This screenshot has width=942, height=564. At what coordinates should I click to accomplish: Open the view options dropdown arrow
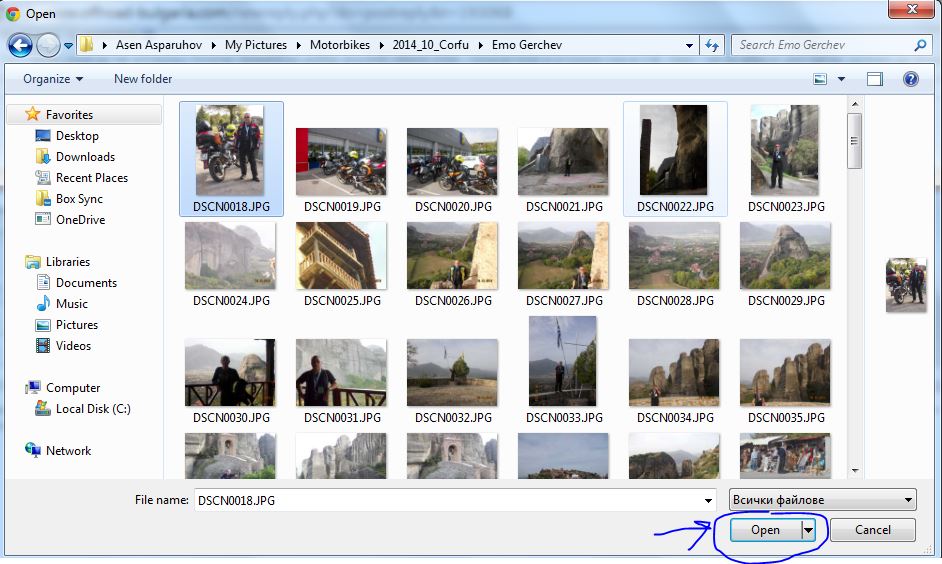841,79
